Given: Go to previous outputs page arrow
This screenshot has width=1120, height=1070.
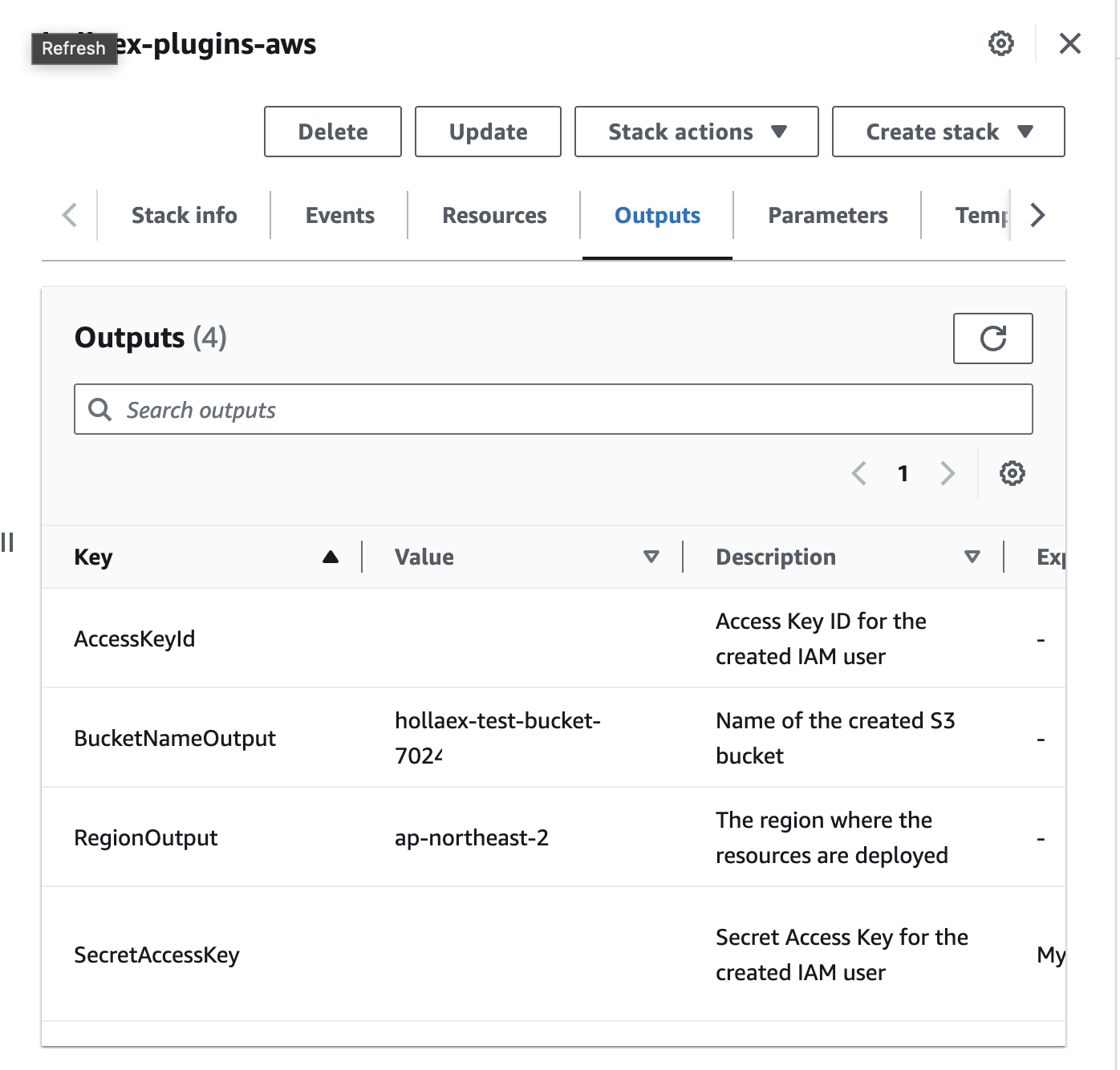Looking at the screenshot, I should tap(859, 473).
